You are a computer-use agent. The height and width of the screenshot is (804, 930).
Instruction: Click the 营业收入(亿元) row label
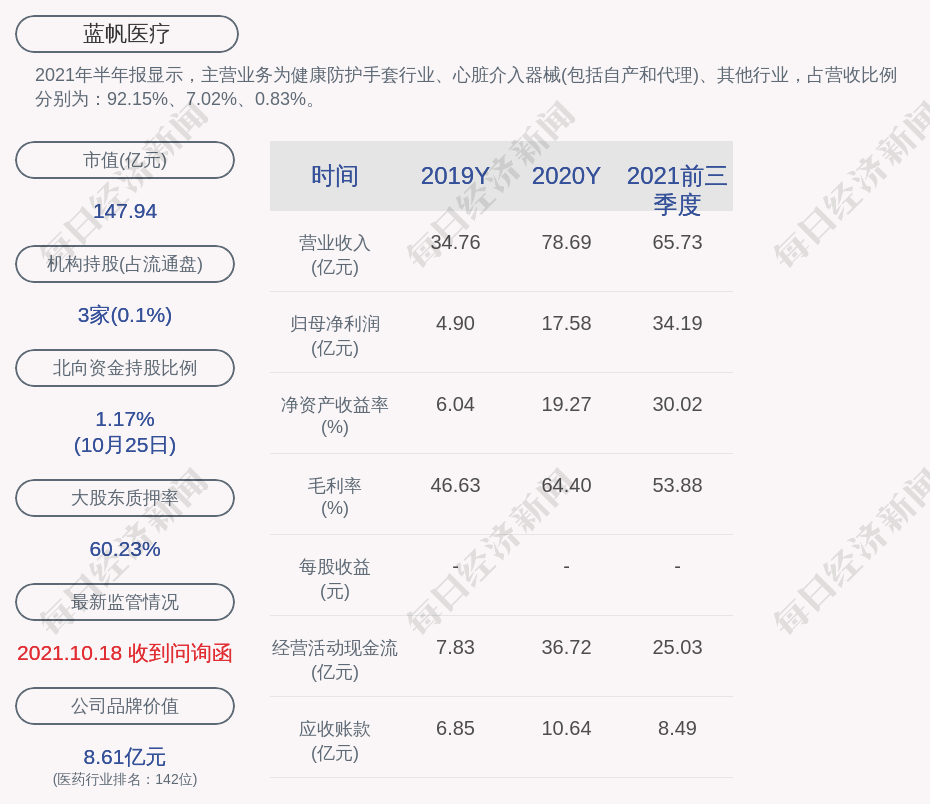tap(335, 255)
